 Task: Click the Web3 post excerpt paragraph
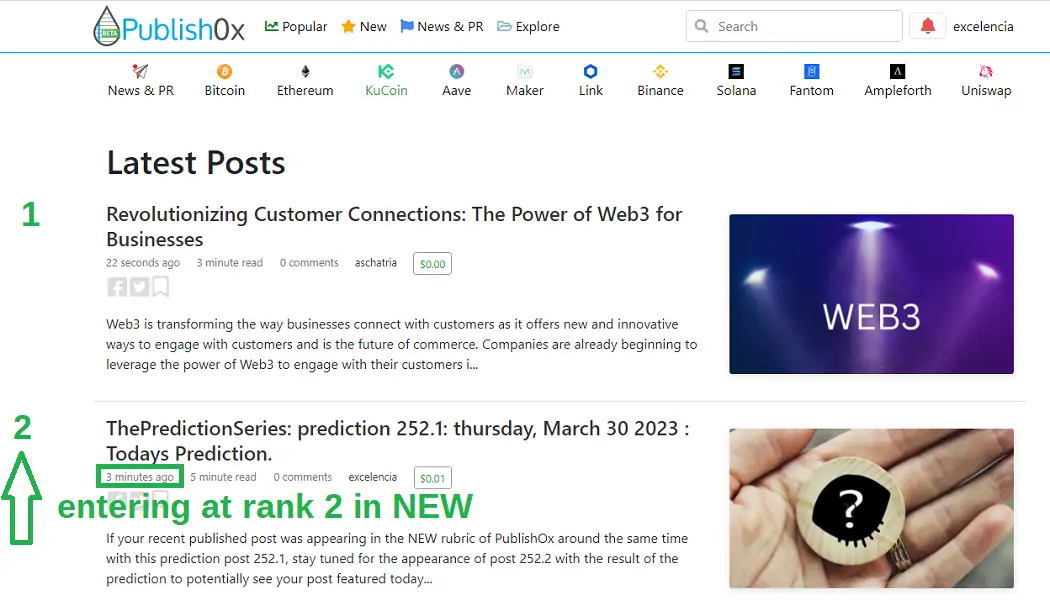click(x=402, y=344)
